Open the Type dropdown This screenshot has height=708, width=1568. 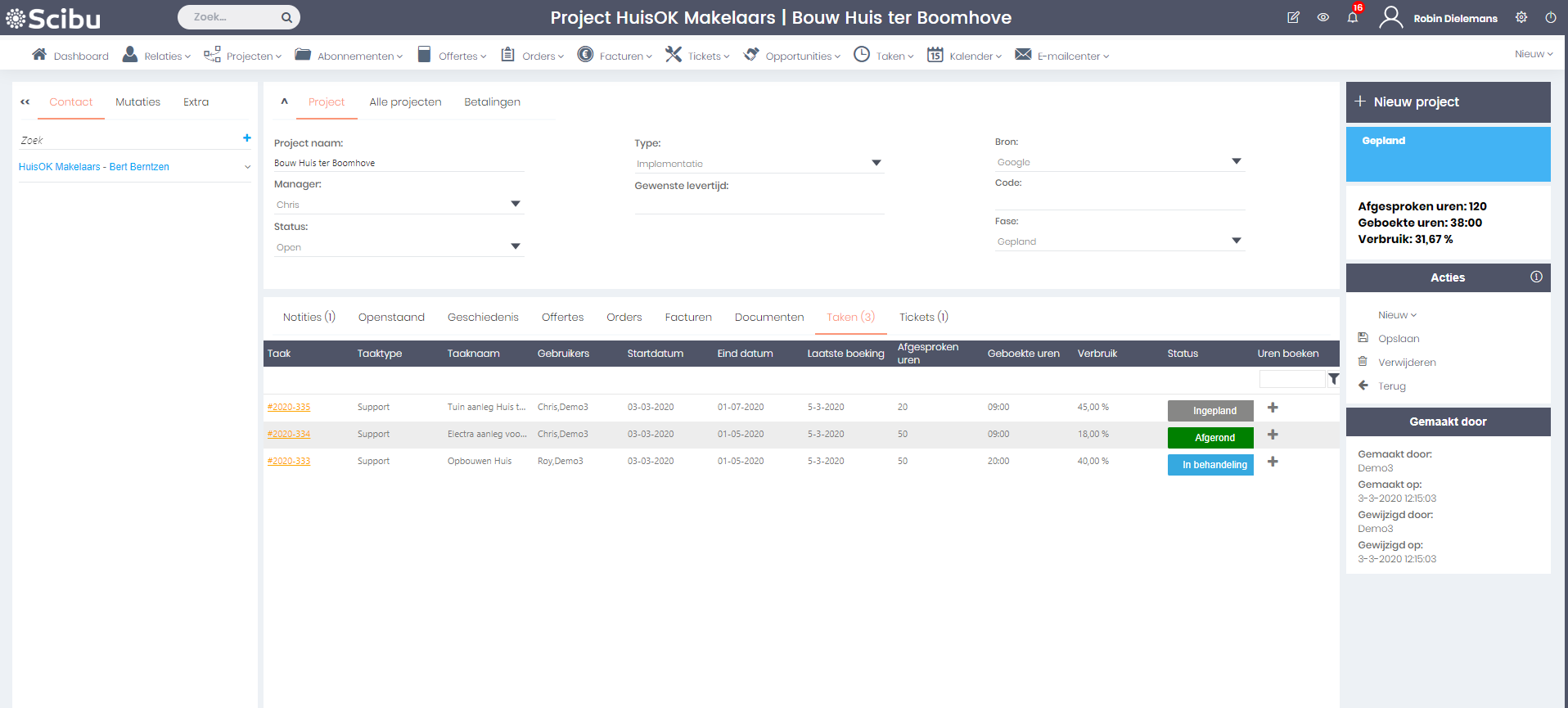[x=759, y=164]
